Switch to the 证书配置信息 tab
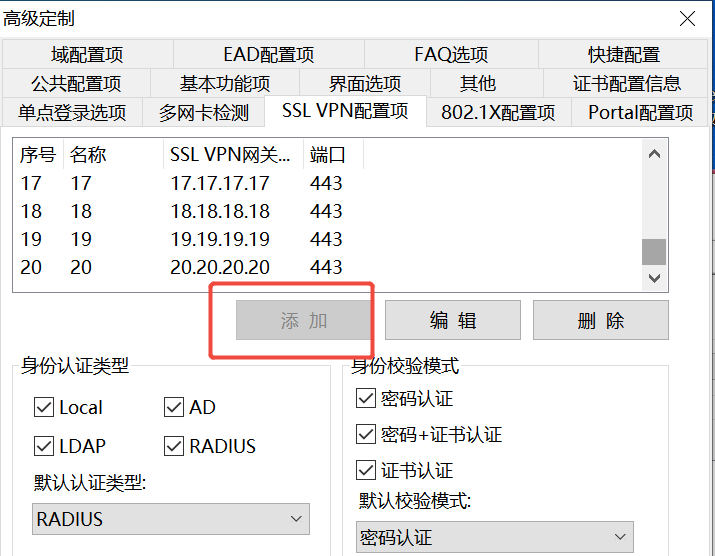Image resolution: width=715 pixels, height=556 pixels. click(627, 83)
